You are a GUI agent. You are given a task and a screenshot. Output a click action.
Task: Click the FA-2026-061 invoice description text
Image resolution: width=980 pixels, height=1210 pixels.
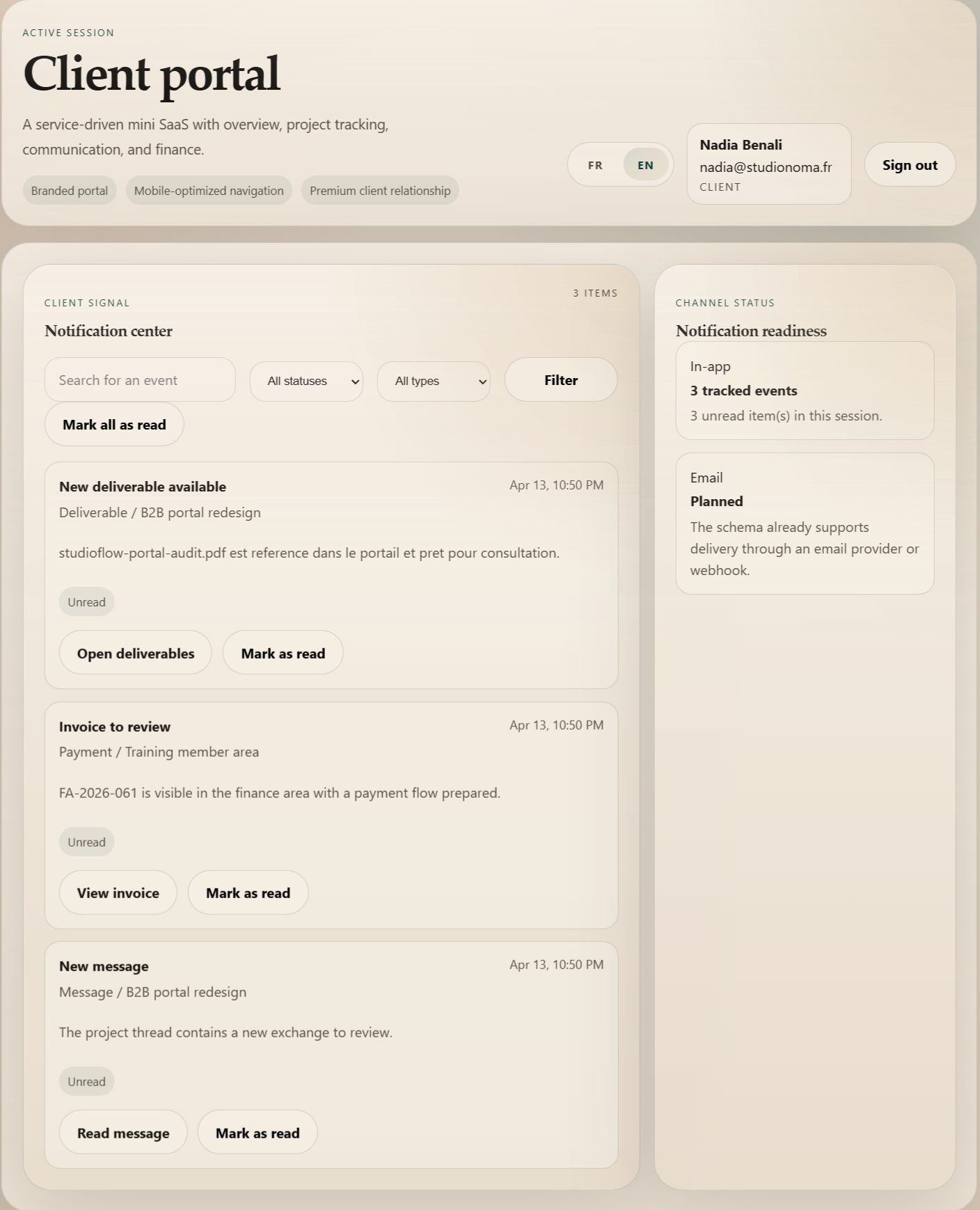click(280, 793)
